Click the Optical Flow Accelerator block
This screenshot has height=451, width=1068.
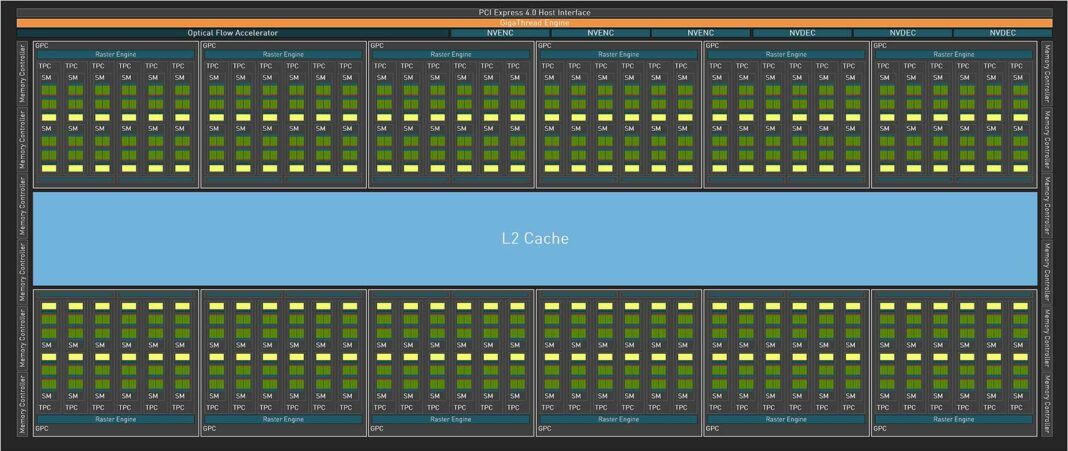(232, 33)
